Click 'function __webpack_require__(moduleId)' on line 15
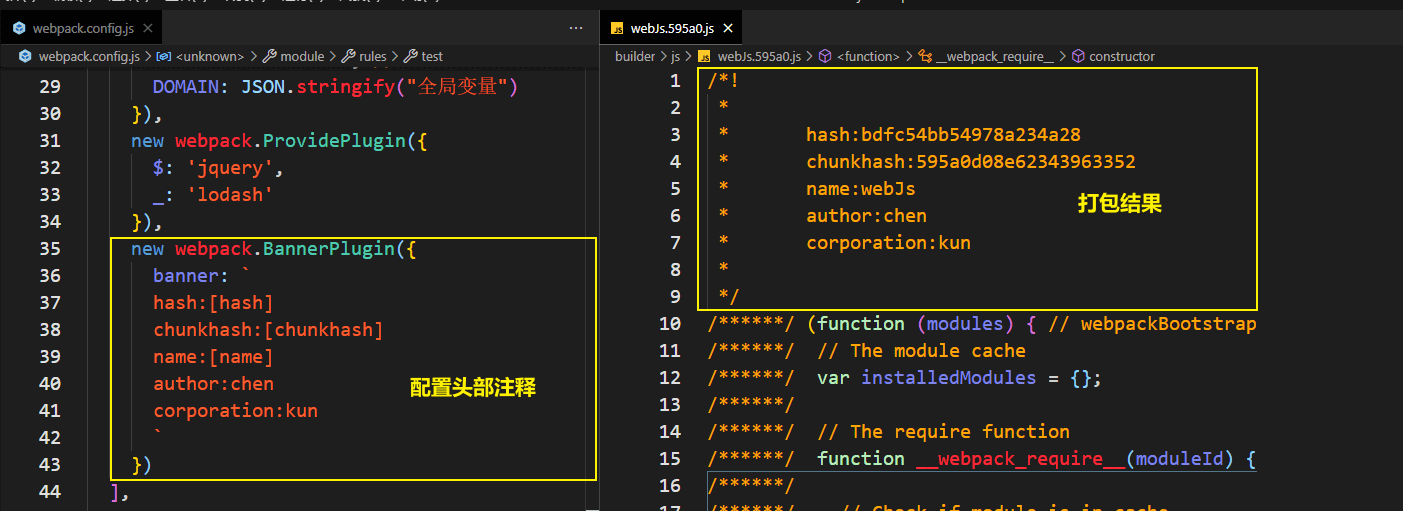1403x511 pixels. click(1026, 458)
